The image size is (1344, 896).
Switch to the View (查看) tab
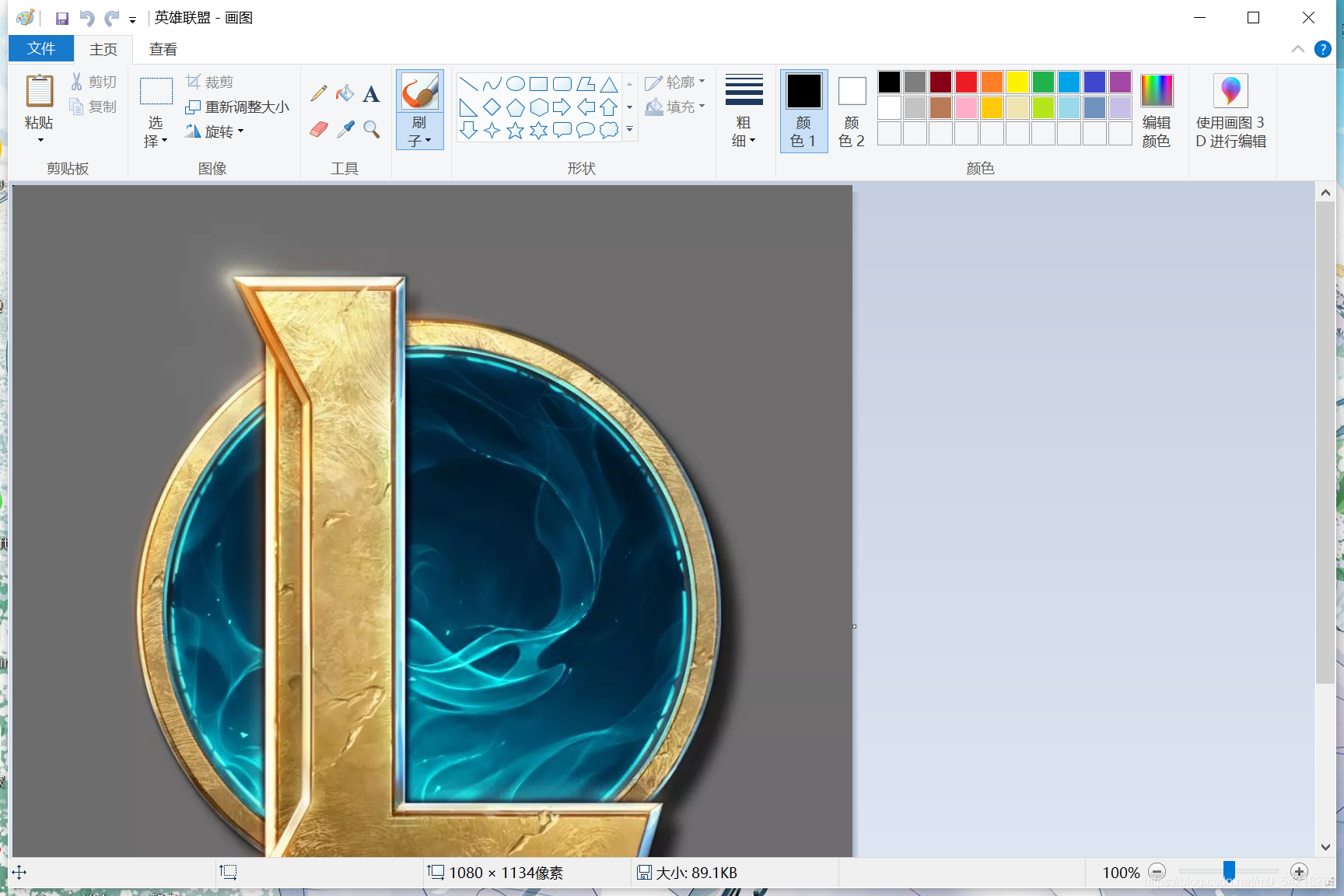coord(163,49)
